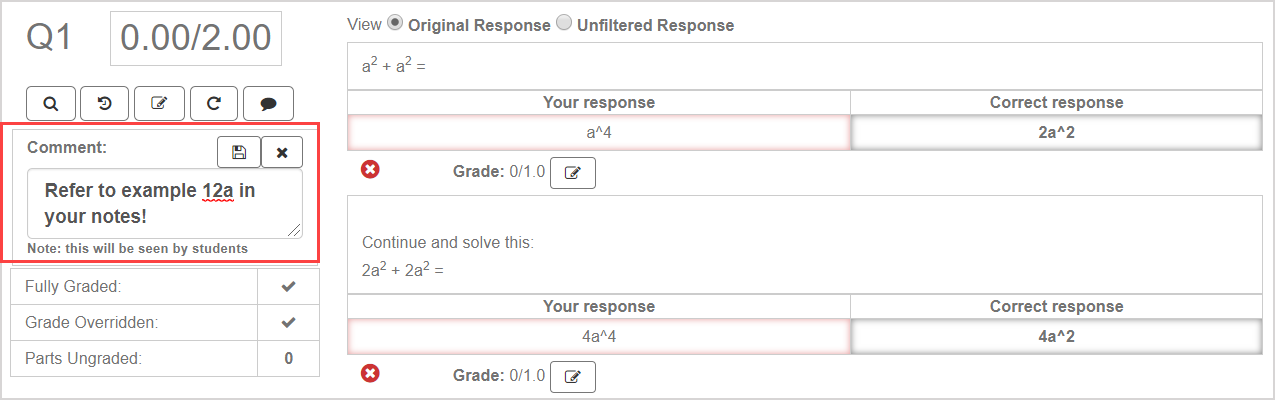Click the 2a^2 correct response field

pos(1056,133)
